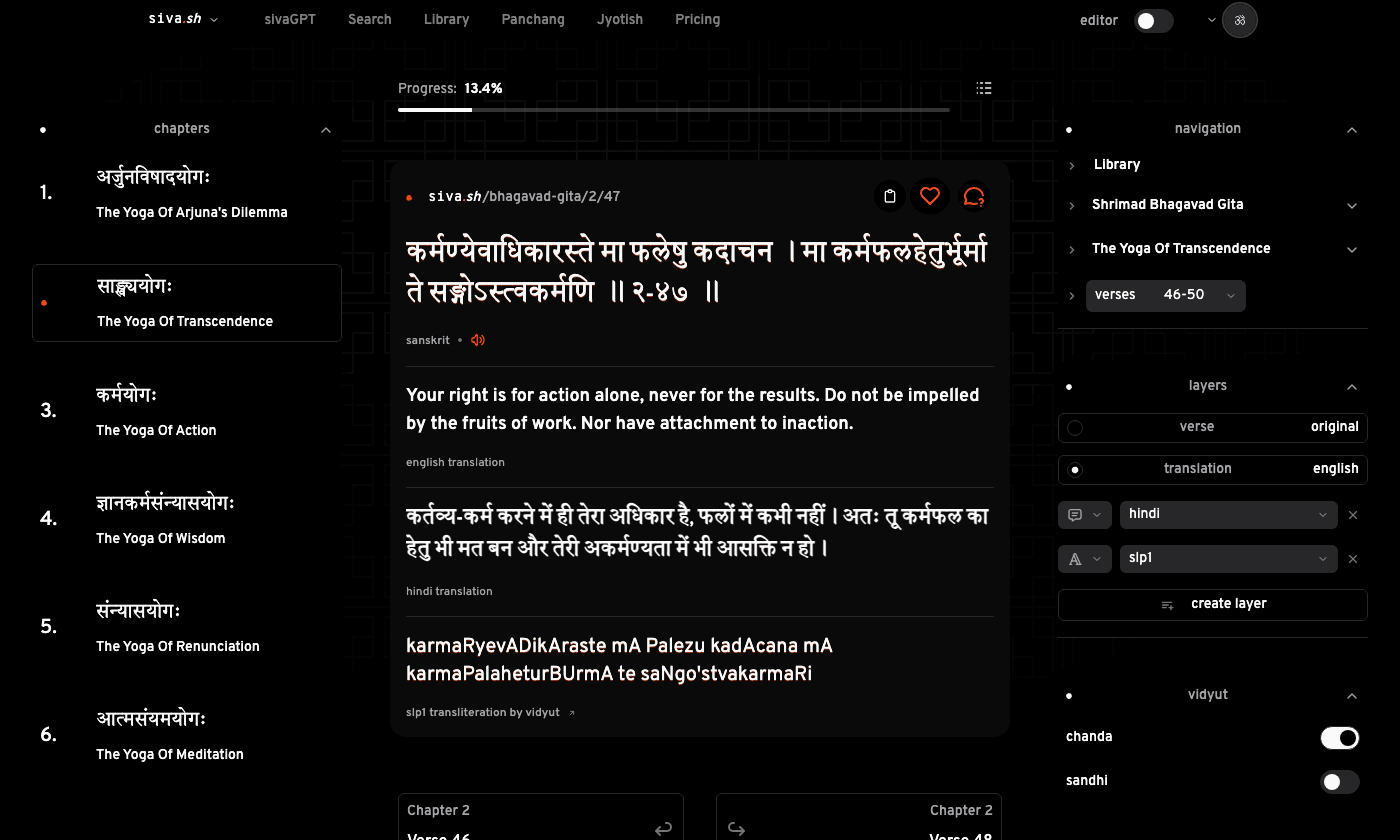Collapse the vidyut panel
This screenshot has height=840, width=1400.
click(1352, 696)
